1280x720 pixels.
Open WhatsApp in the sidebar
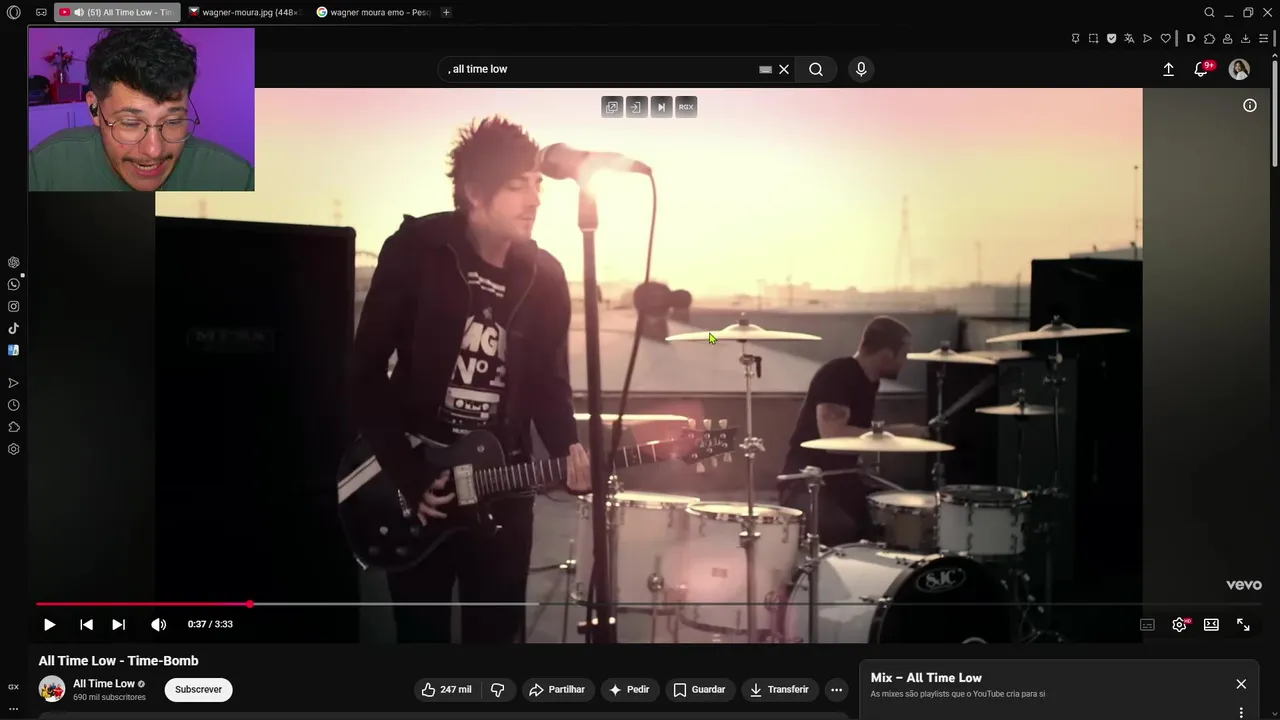pyautogui.click(x=13, y=284)
